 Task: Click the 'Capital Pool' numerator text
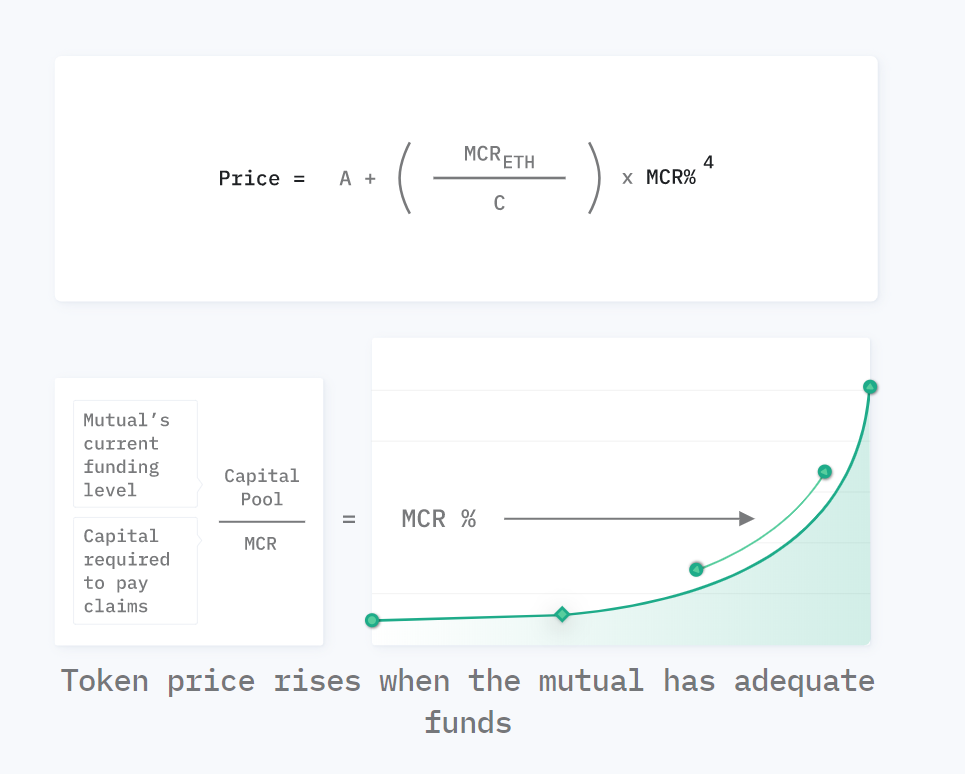pyautogui.click(x=262, y=487)
